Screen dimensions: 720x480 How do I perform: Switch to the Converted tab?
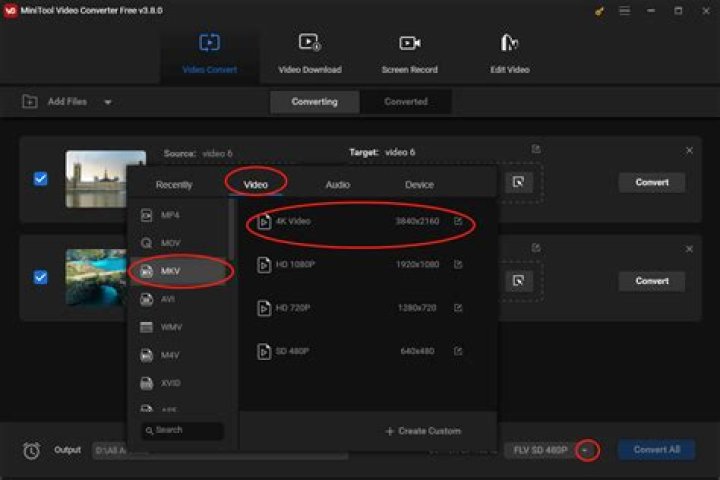point(406,102)
